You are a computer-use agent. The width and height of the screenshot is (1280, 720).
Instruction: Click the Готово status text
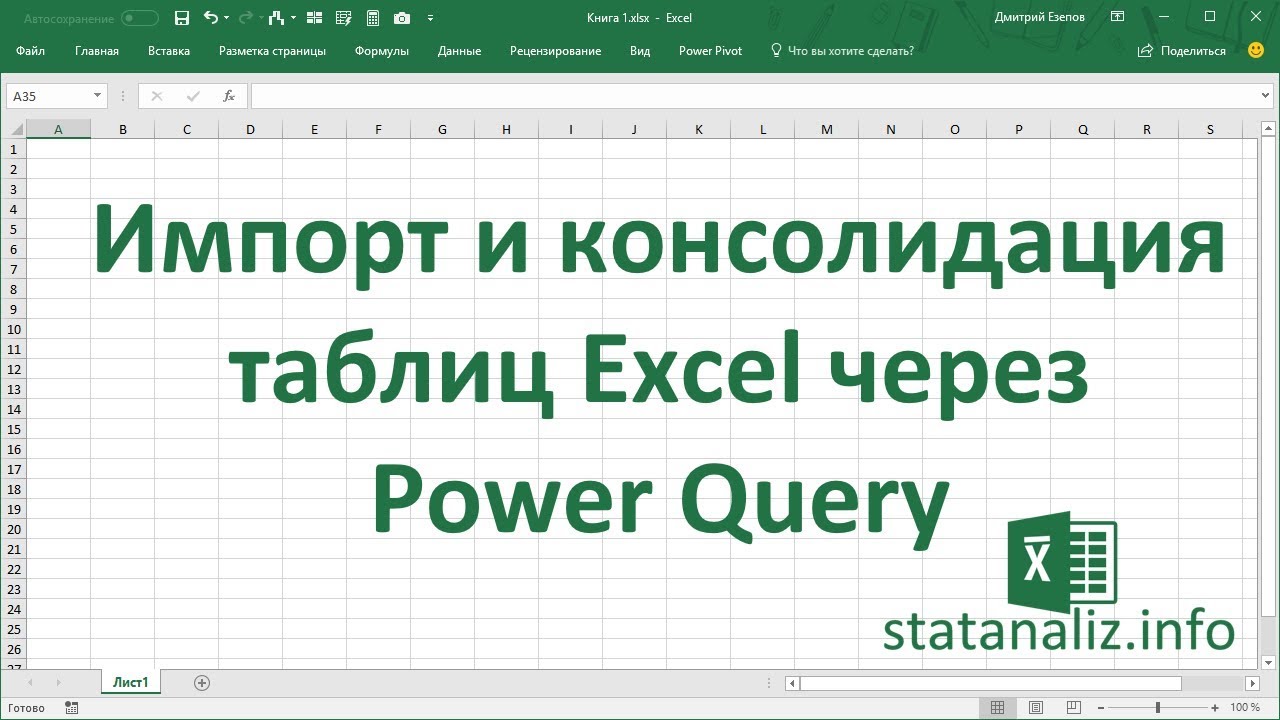[25, 708]
